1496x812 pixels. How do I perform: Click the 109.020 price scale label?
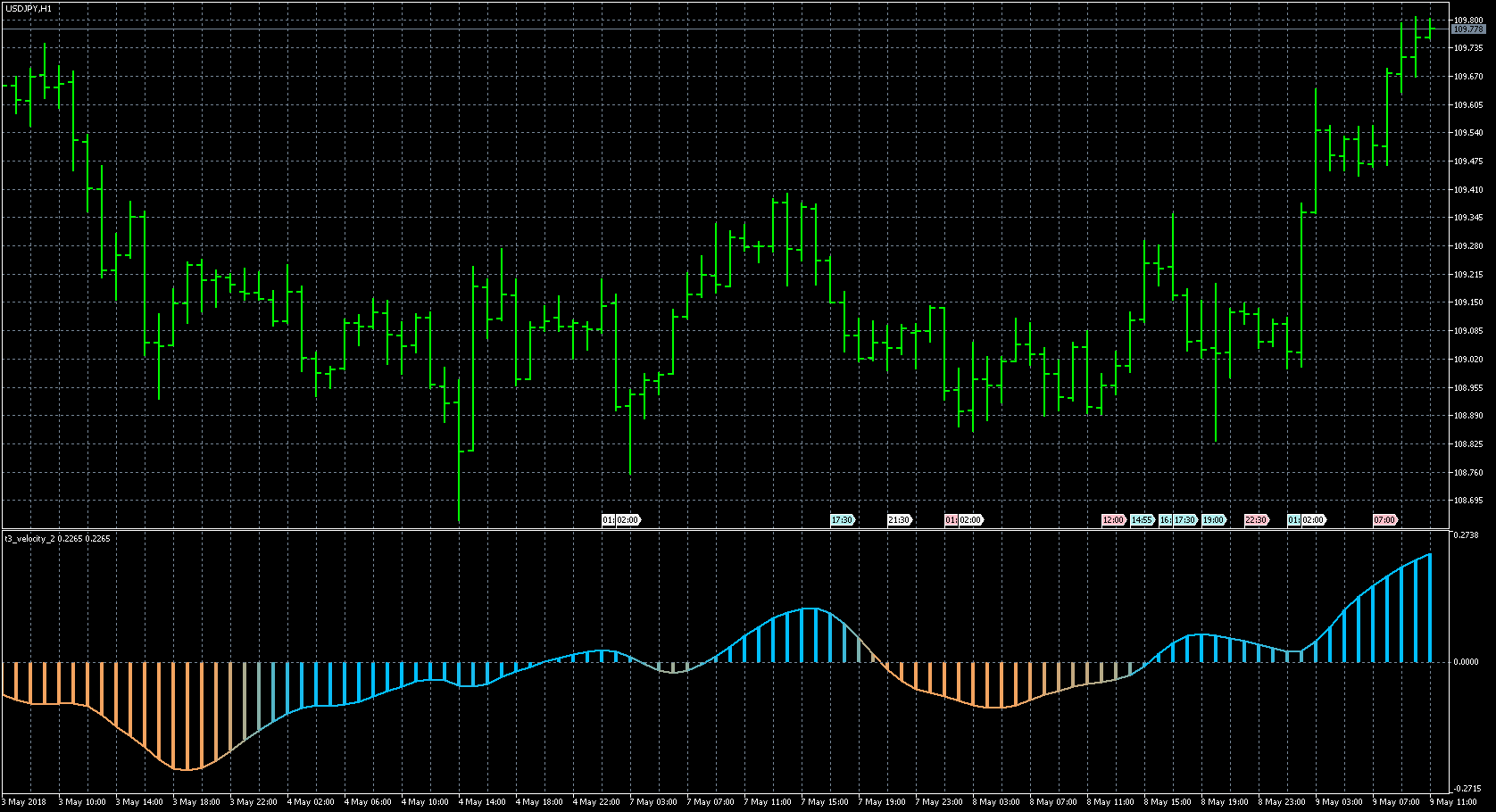(x=1468, y=360)
